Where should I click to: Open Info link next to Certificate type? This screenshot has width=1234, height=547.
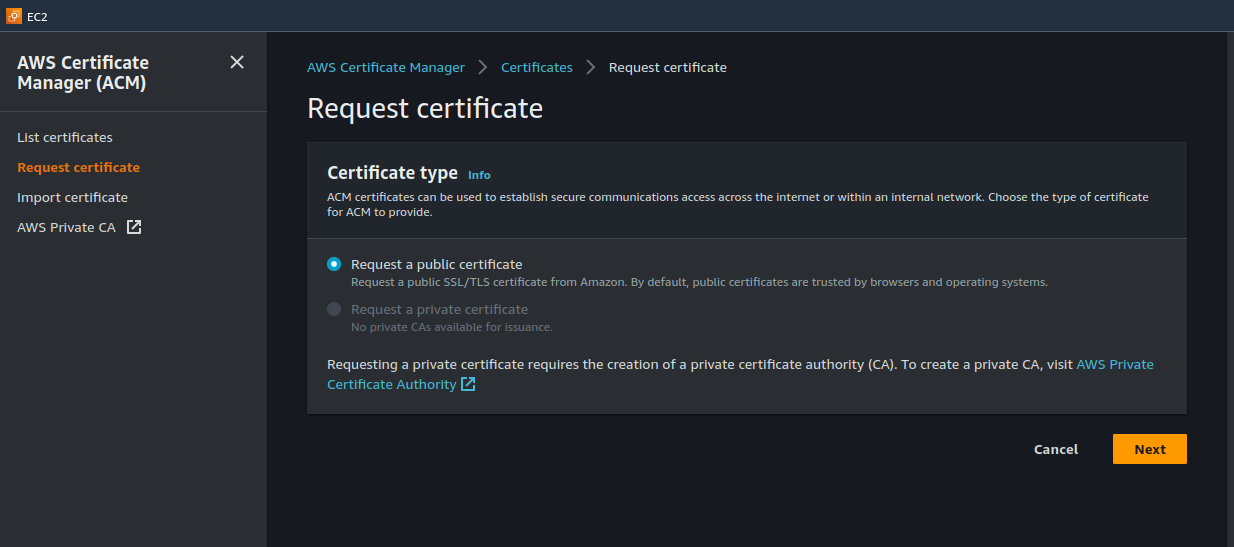(x=479, y=175)
